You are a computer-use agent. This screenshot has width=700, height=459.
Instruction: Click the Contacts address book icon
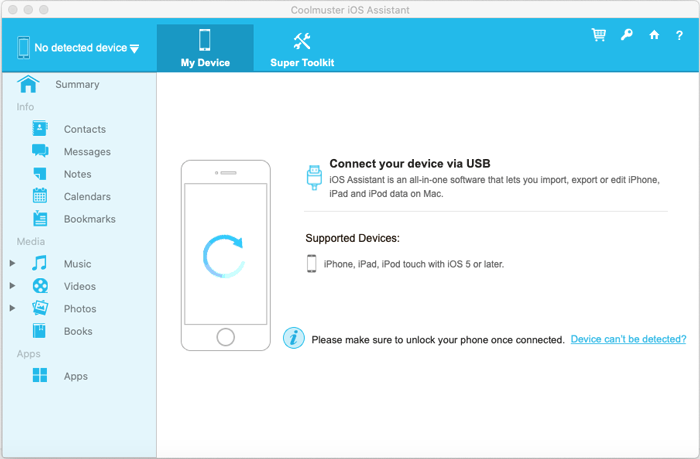point(40,129)
